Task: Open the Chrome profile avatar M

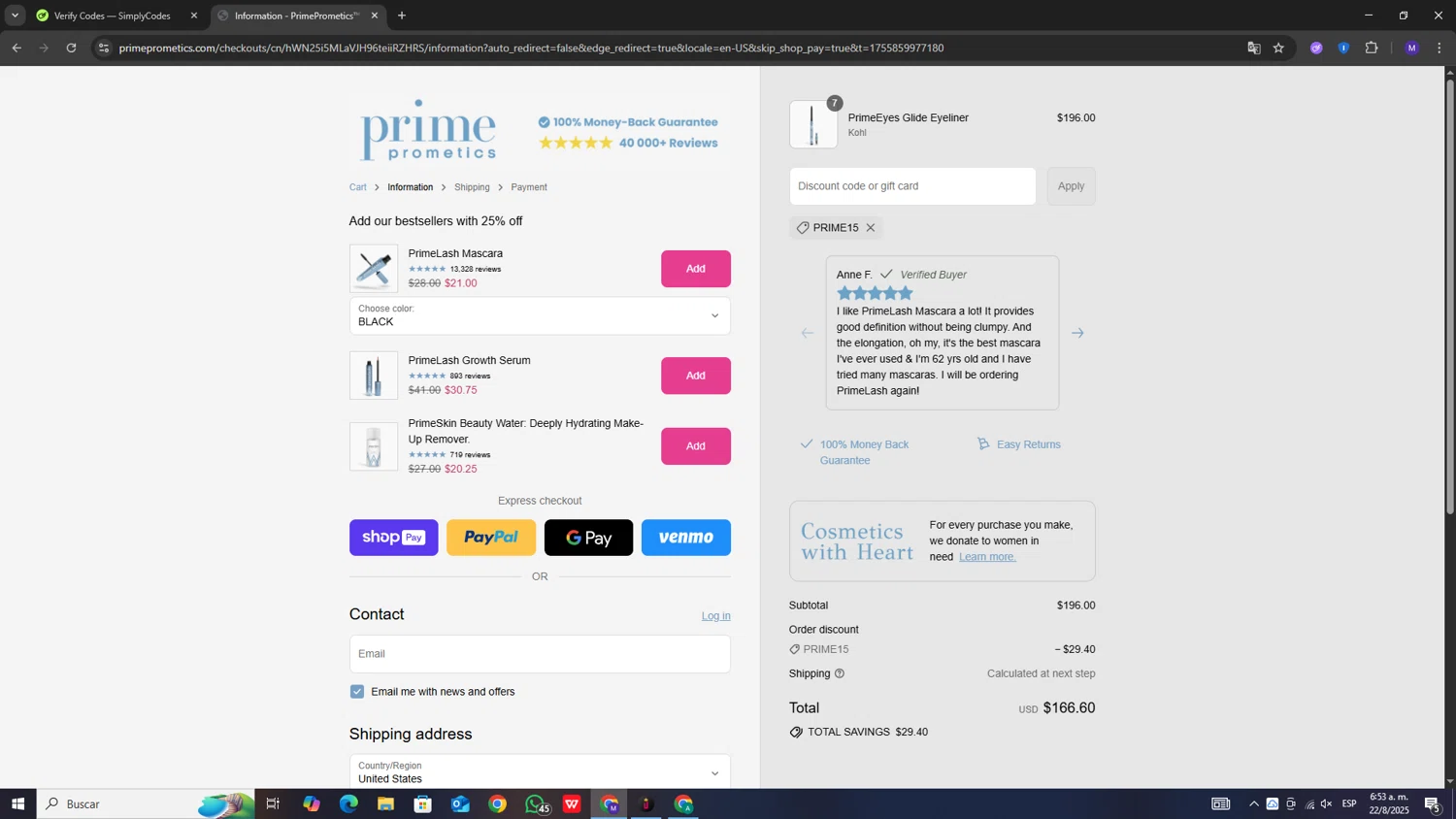Action: tap(1411, 48)
